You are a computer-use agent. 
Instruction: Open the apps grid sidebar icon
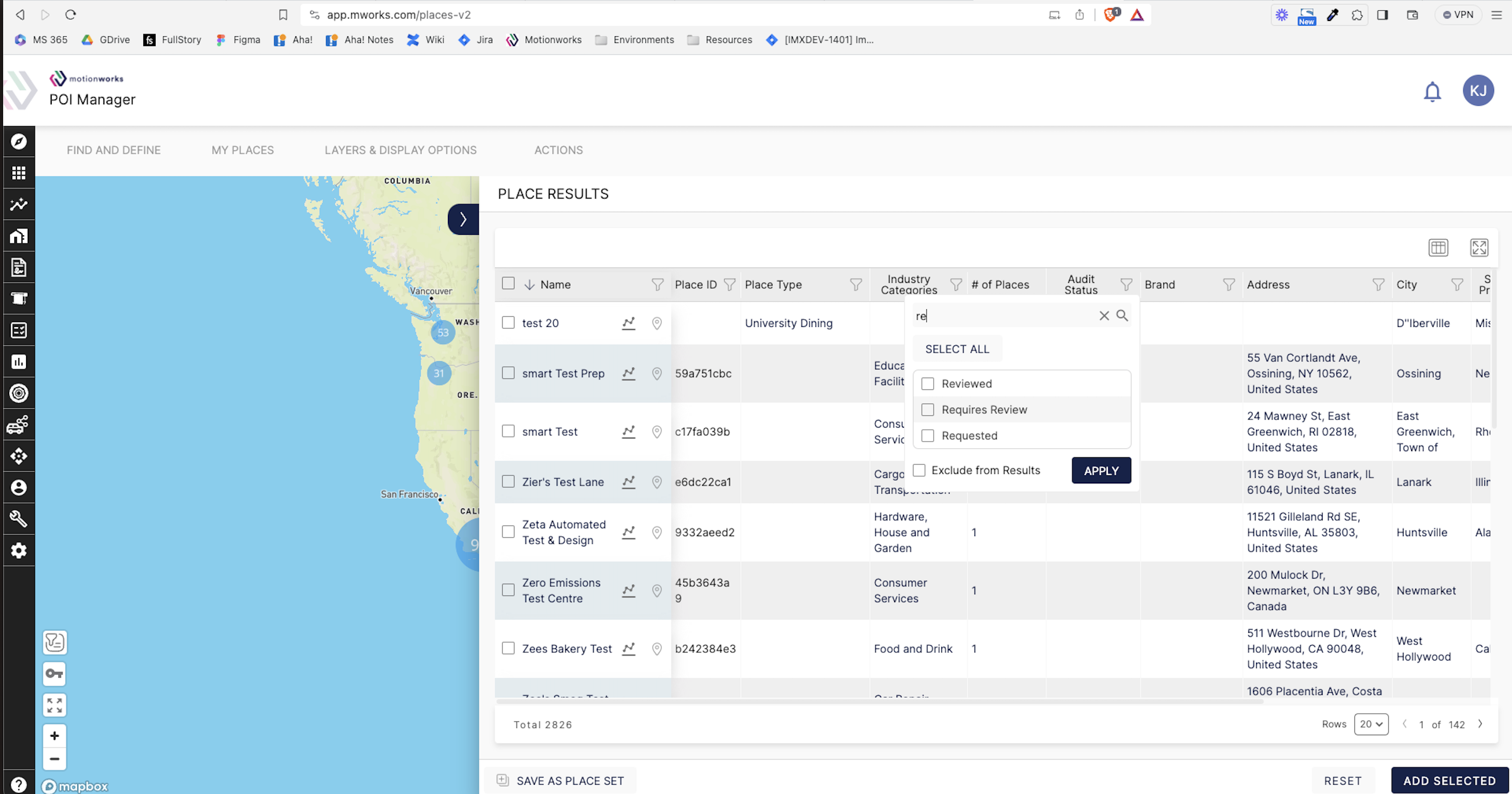(x=19, y=172)
